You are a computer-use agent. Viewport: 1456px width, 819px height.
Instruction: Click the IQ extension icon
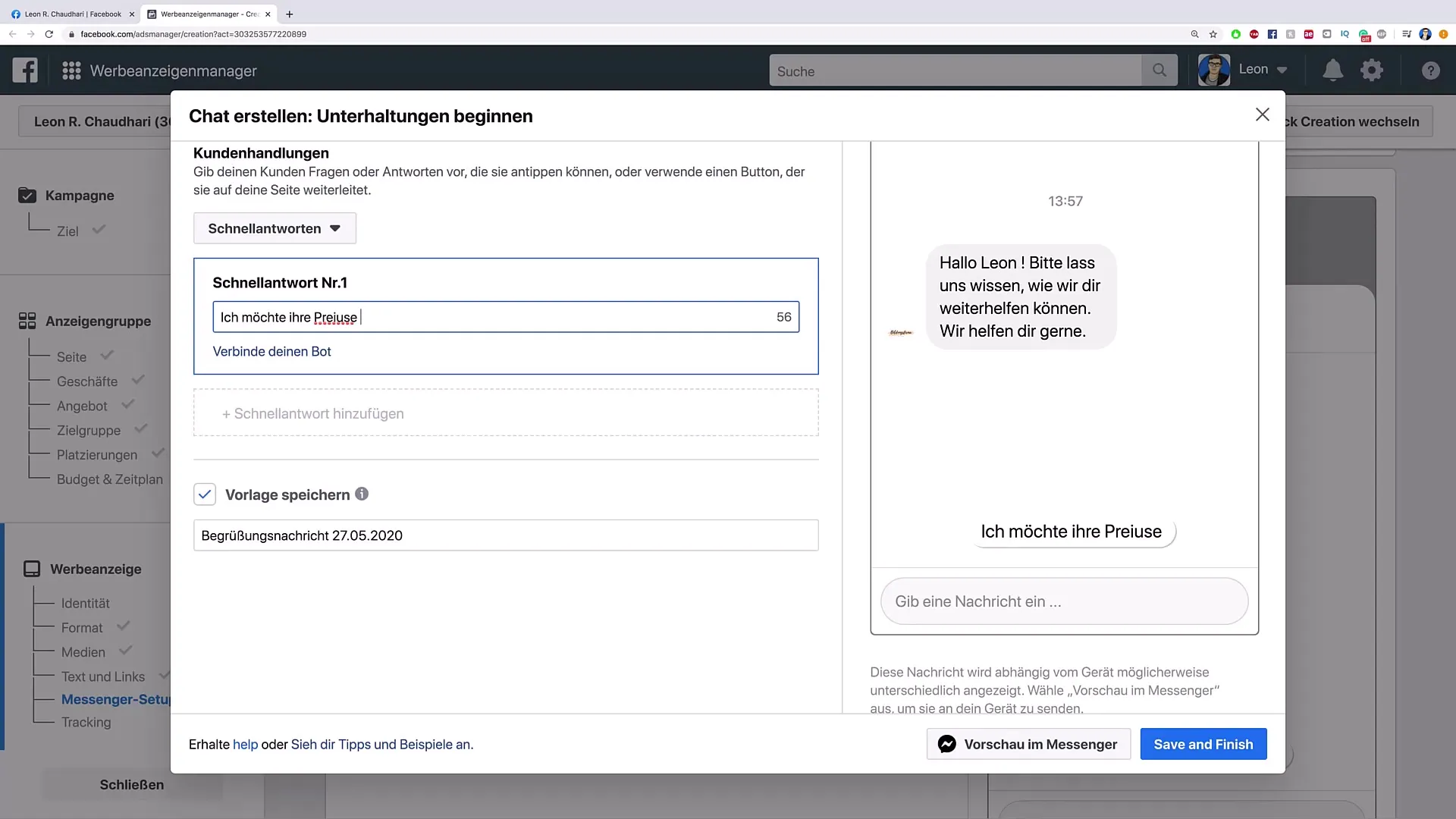click(x=1345, y=34)
